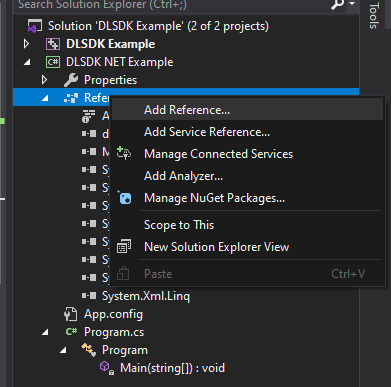Select the Properties item
This screenshot has height=387, width=391.
(110, 80)
